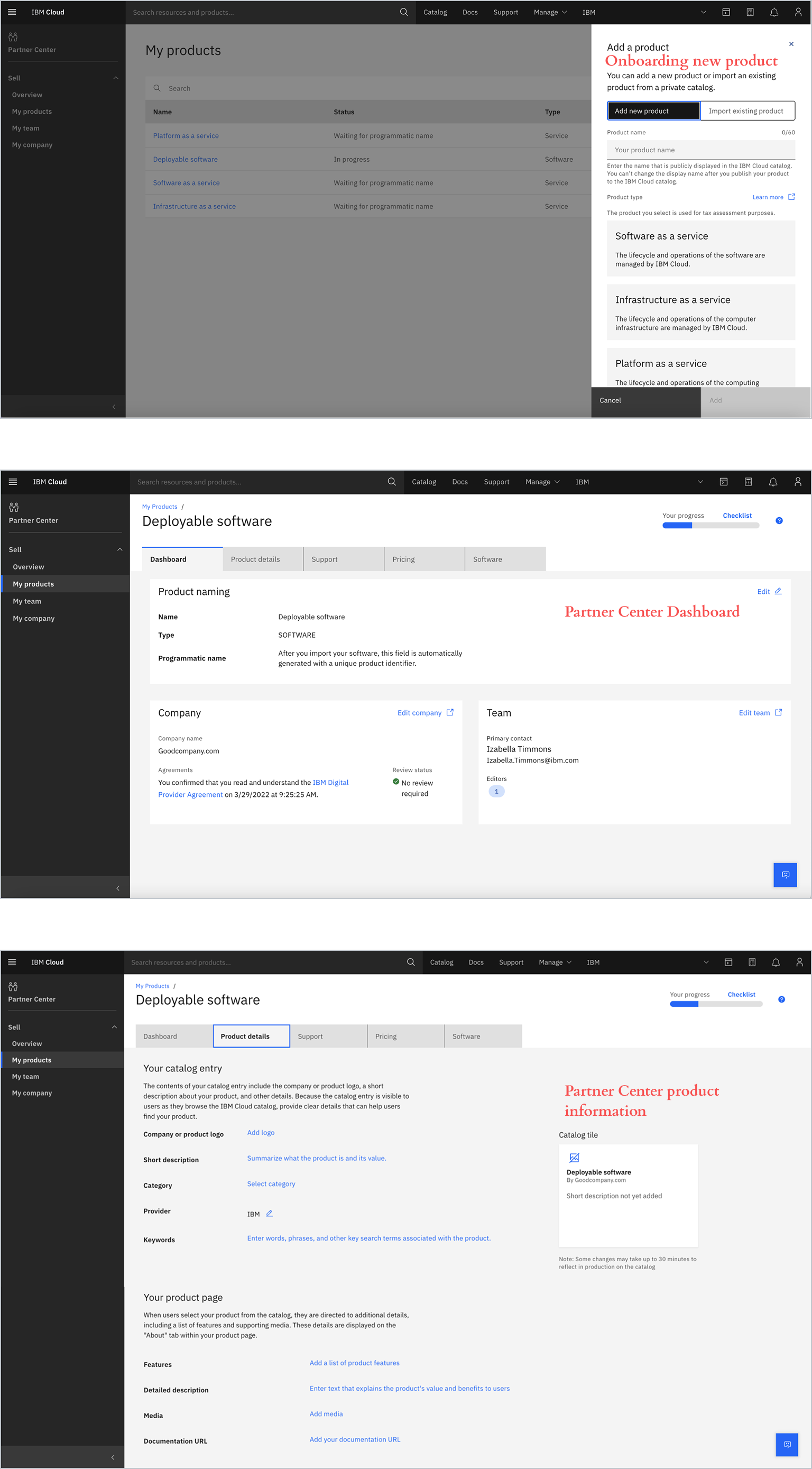Expand the Manage dropdown on the My products page header
The width and height of the screenshot is (812, 1469).
point(550,13)
